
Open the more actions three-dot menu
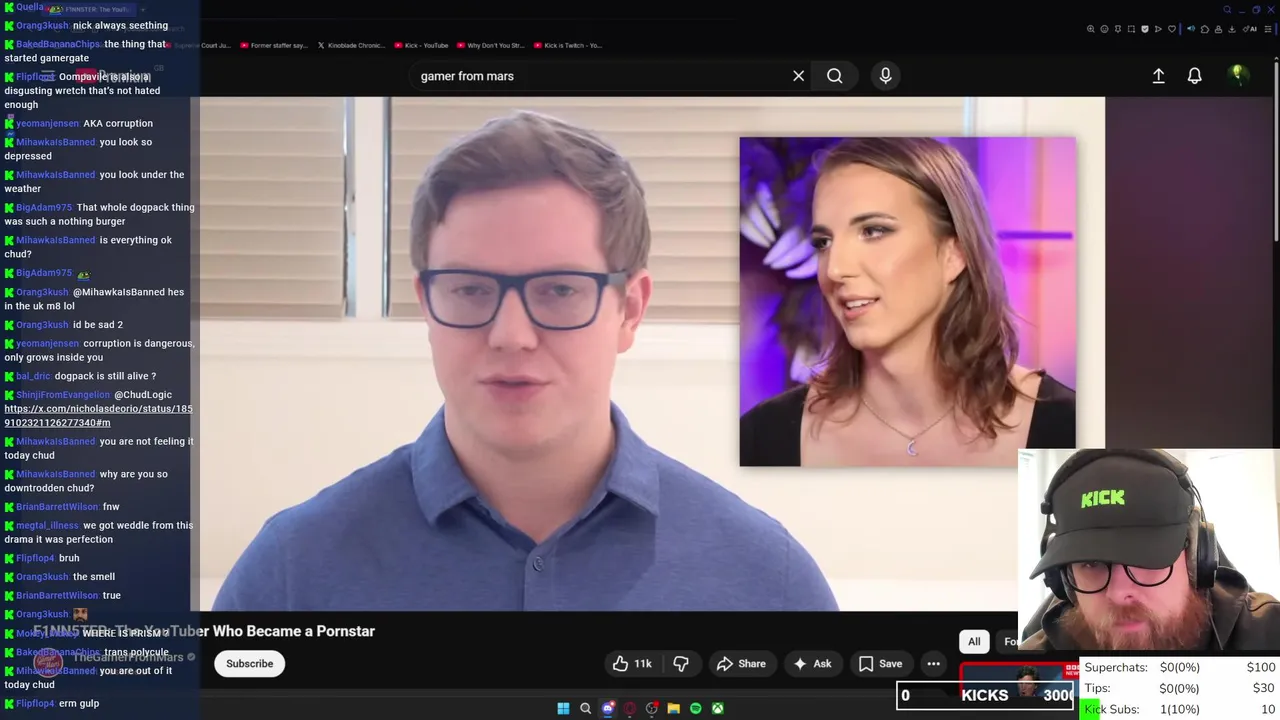coord(933,664)
